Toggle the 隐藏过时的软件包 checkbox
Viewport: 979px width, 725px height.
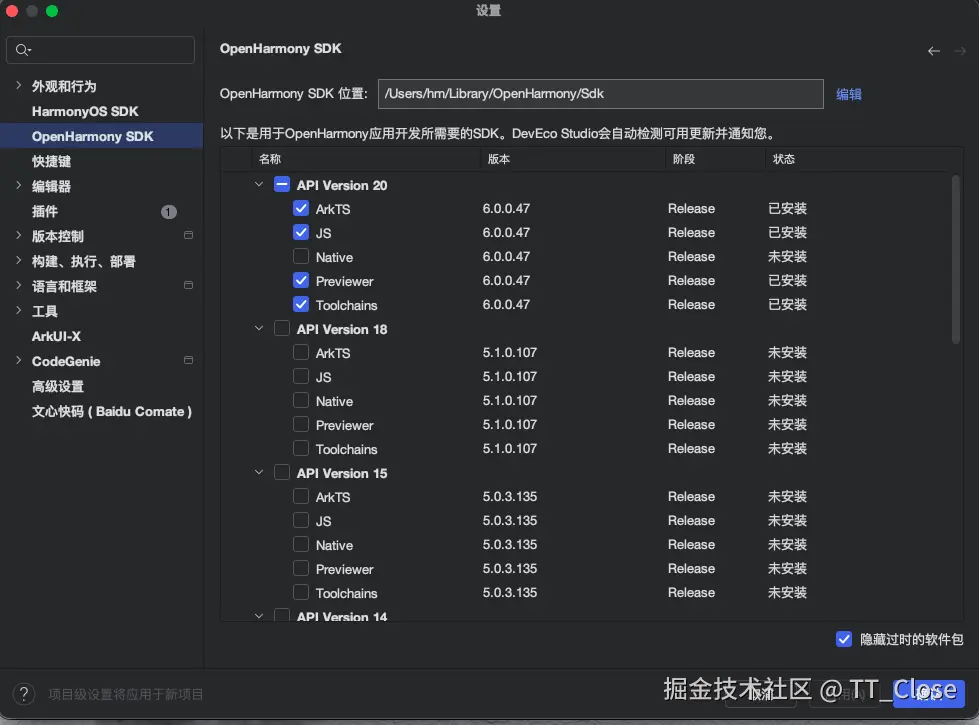click(843, 639)
